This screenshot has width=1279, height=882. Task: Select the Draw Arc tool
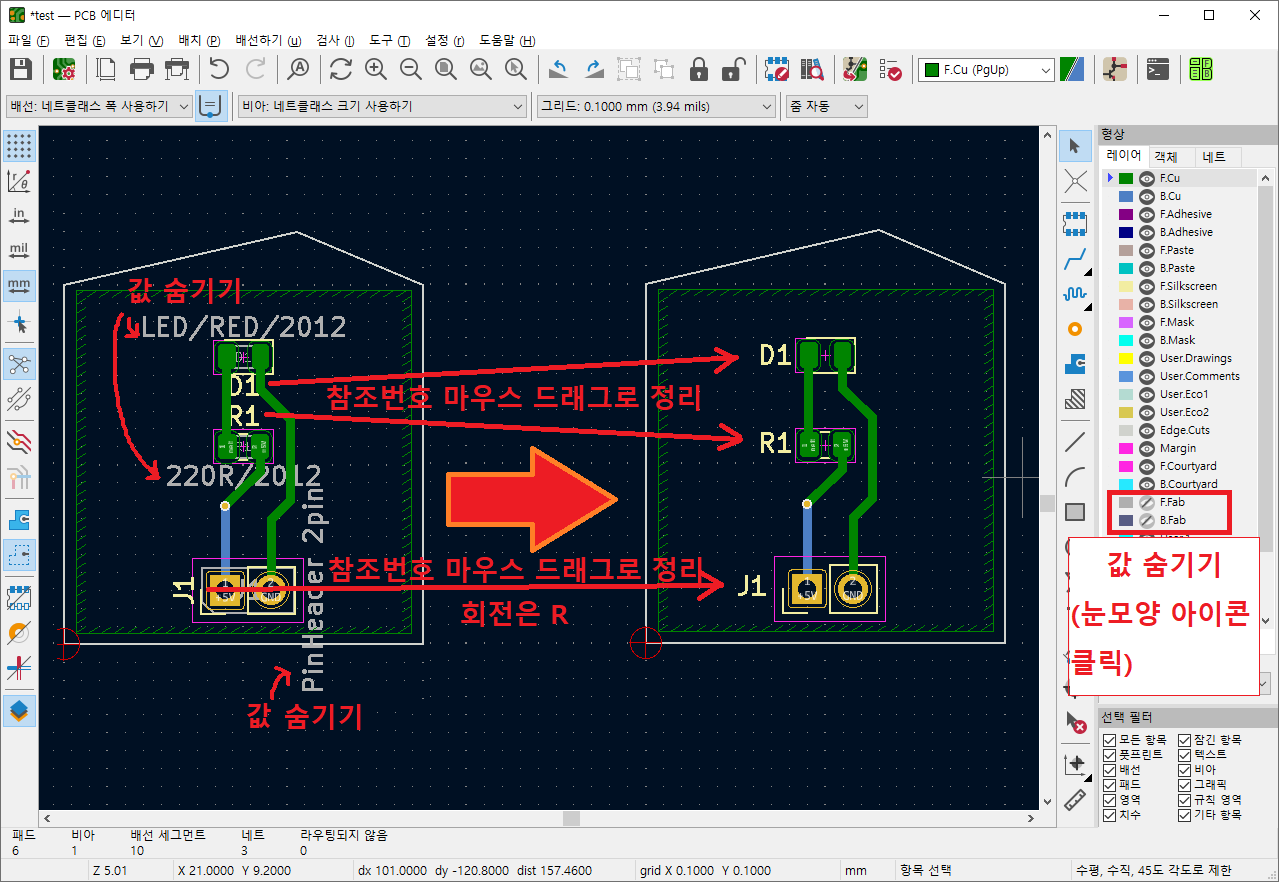coord(1075,476)
